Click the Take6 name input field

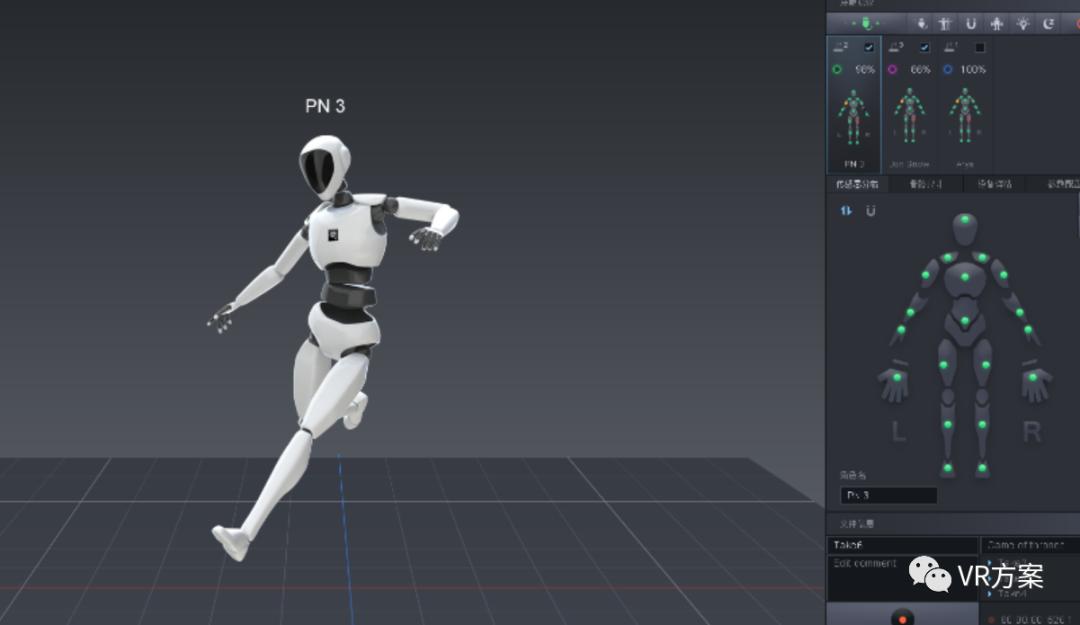[902, 545]
